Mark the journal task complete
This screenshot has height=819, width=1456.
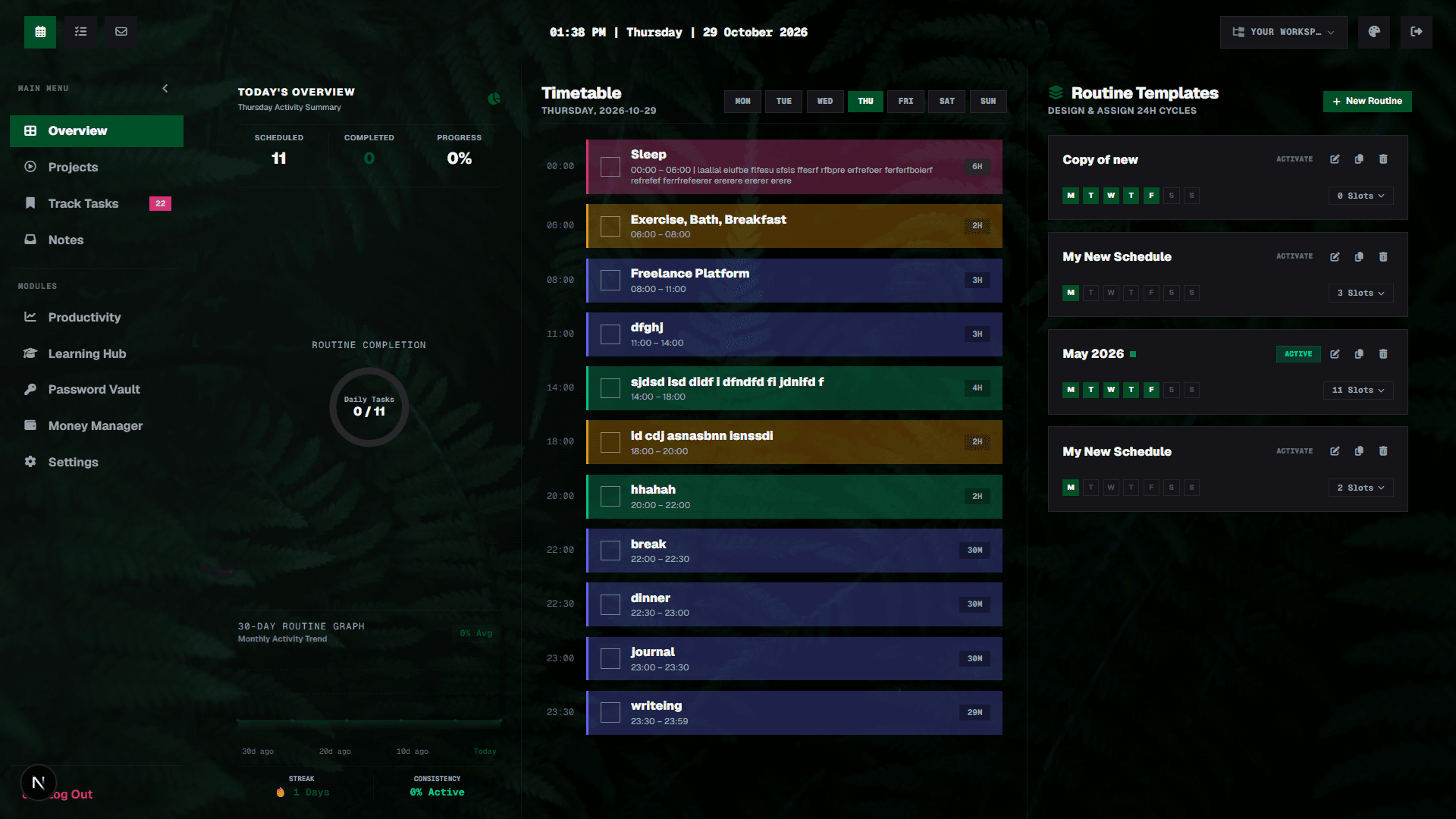point(610,658)
